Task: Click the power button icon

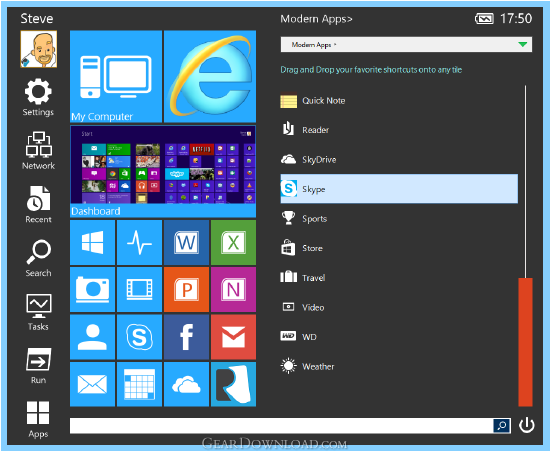Action: (x=526, y=425)
